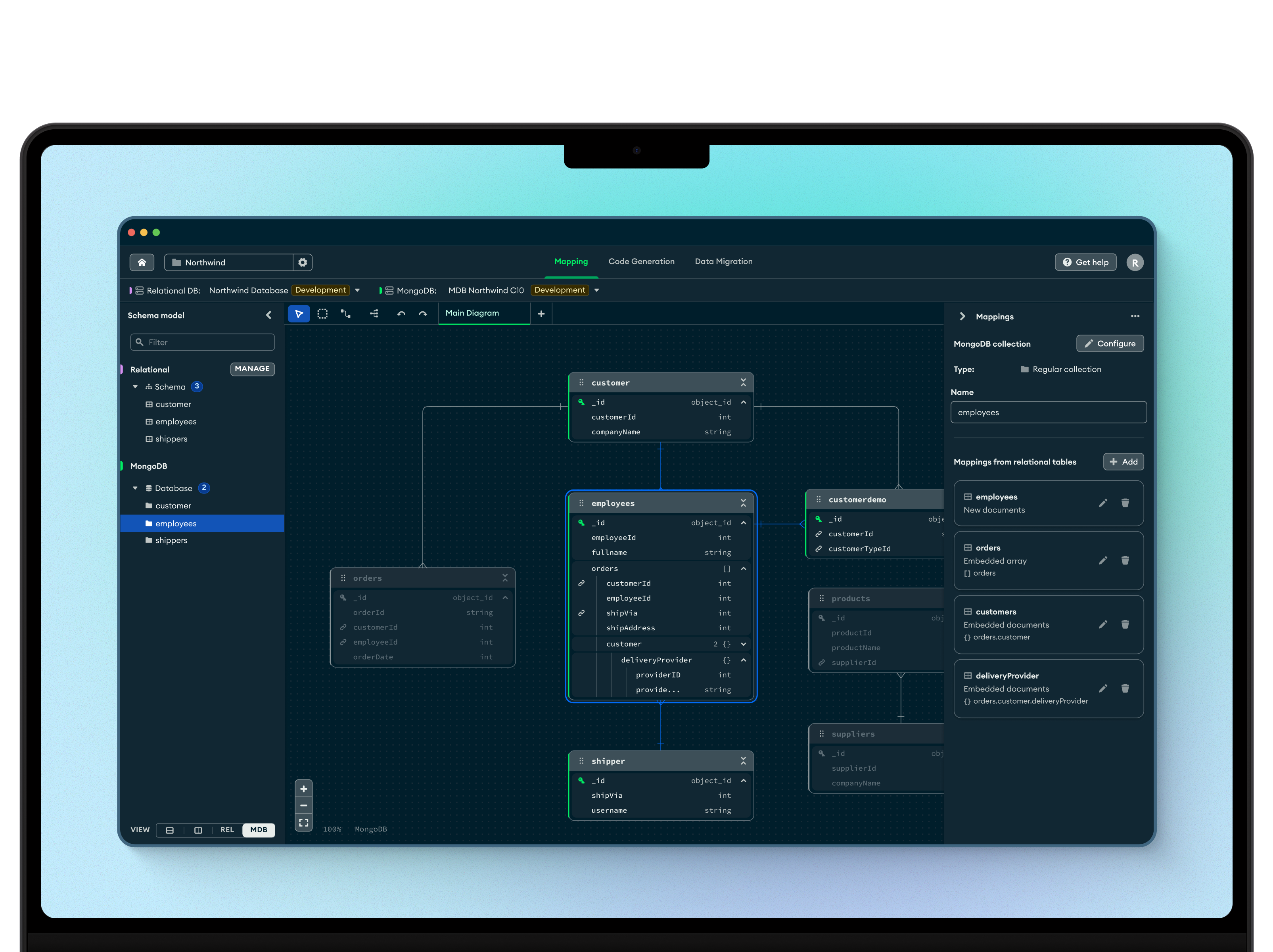Click the home icon button
The image size is (1273, 952).
(142, 263)
